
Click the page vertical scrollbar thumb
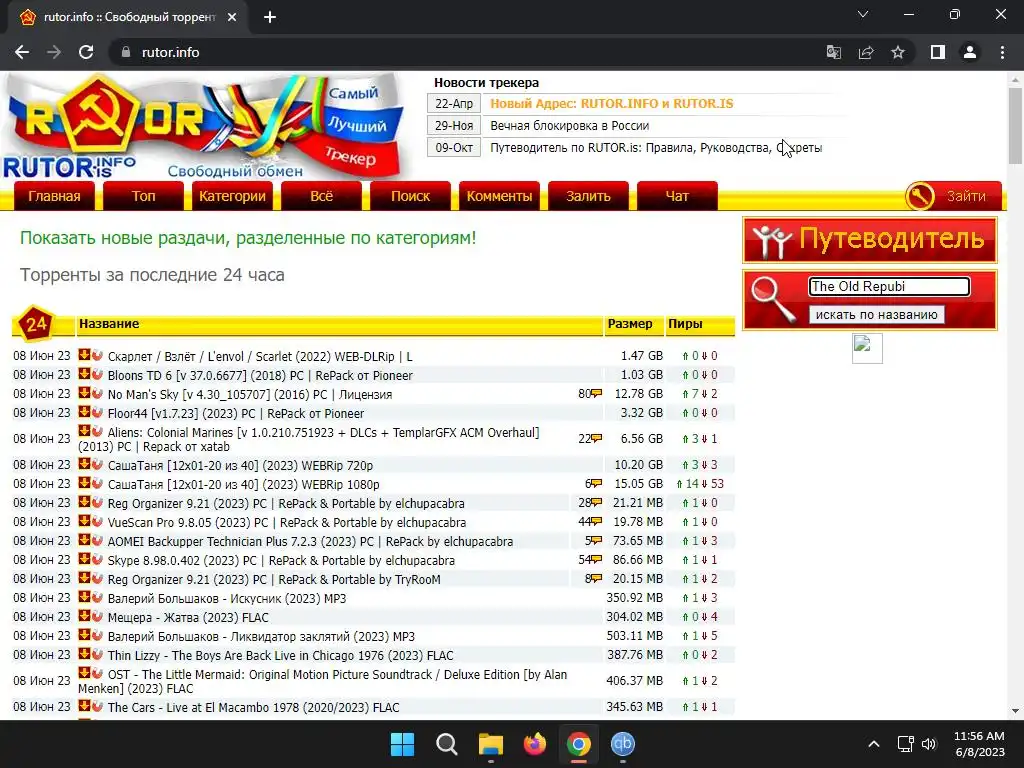(1015, 126)
